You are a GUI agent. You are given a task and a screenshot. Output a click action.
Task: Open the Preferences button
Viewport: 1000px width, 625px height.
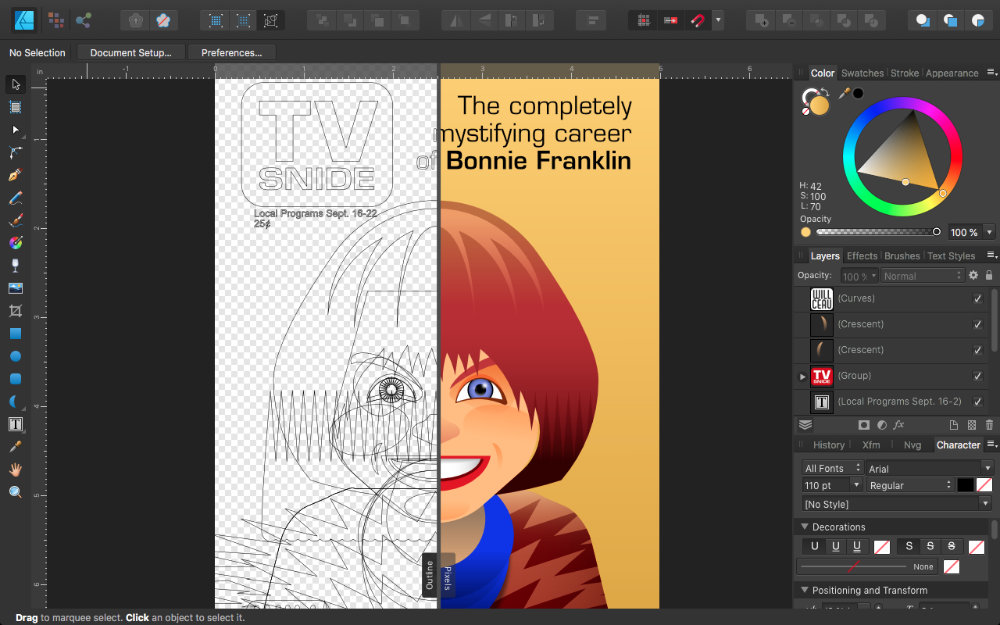click(x=231, y=52)
